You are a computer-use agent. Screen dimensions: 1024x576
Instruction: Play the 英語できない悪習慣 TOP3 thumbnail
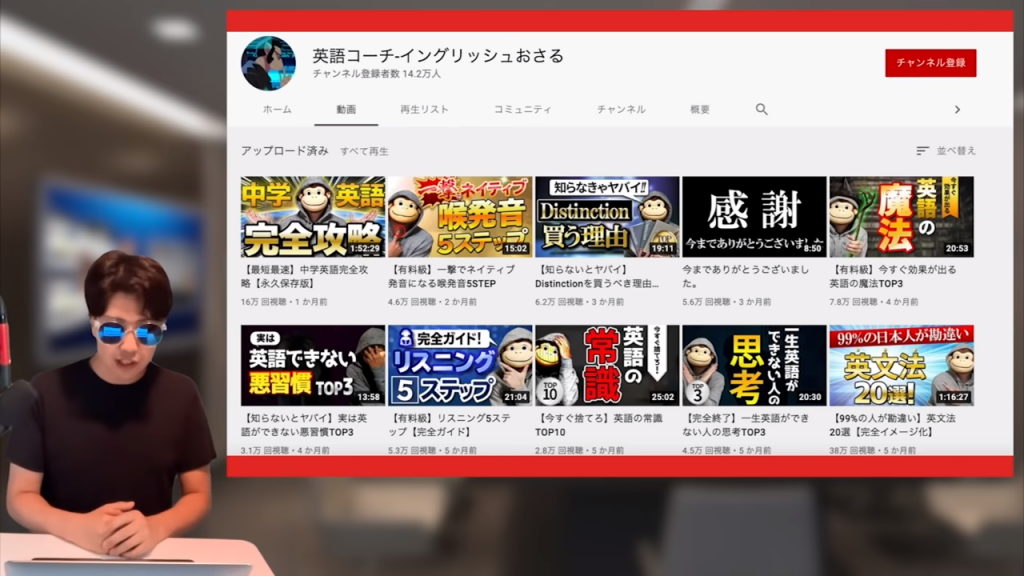[x=313, y=366]
